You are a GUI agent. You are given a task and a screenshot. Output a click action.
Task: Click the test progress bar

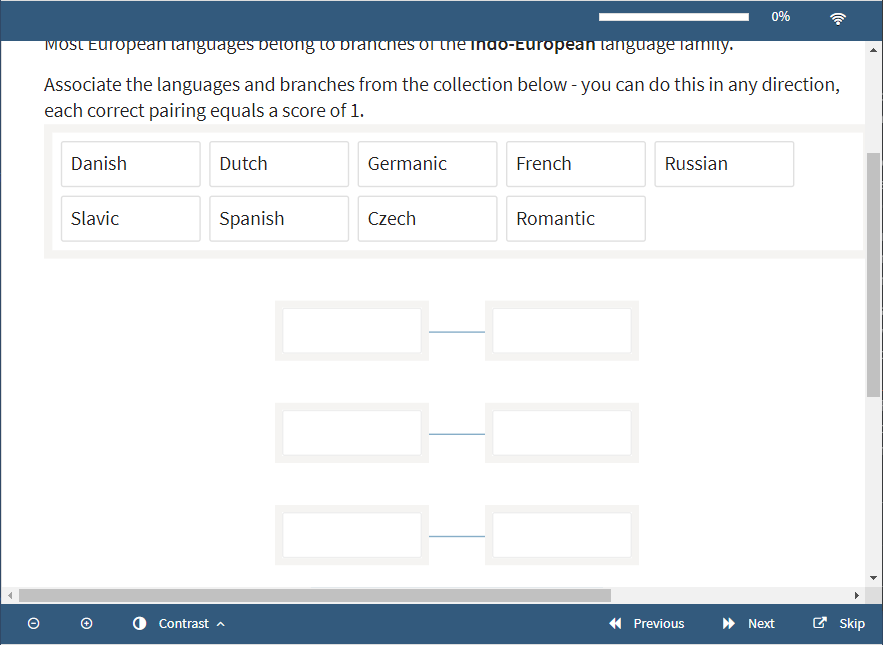point(673,17)
